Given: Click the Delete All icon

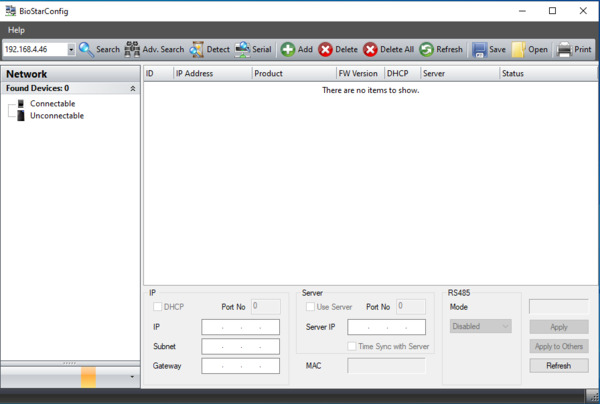Looking at the screenshot, I should (370, 50).
